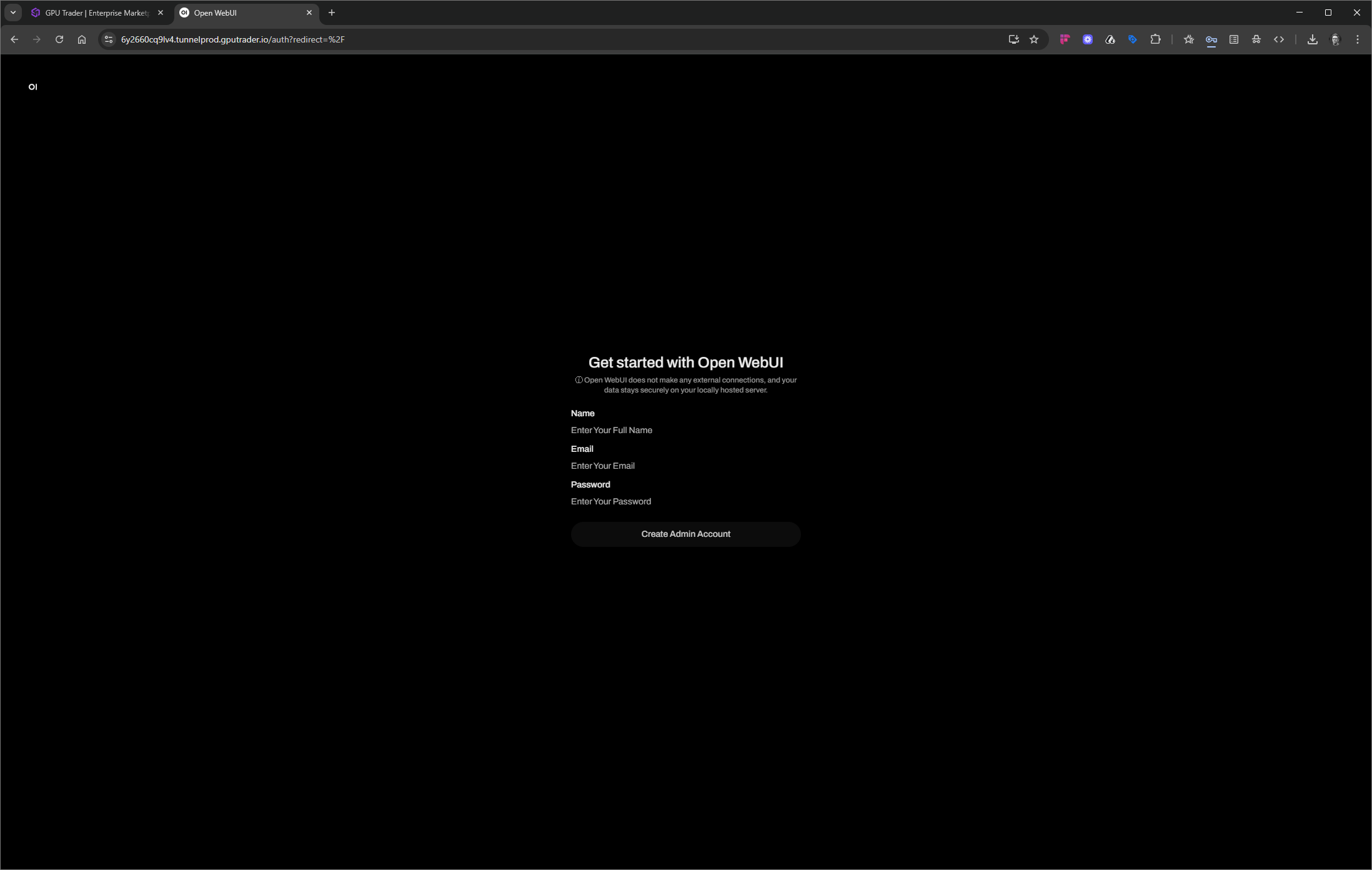Focus the Enter Your Full Name field

pyautogui.click(x=685, y=430)
